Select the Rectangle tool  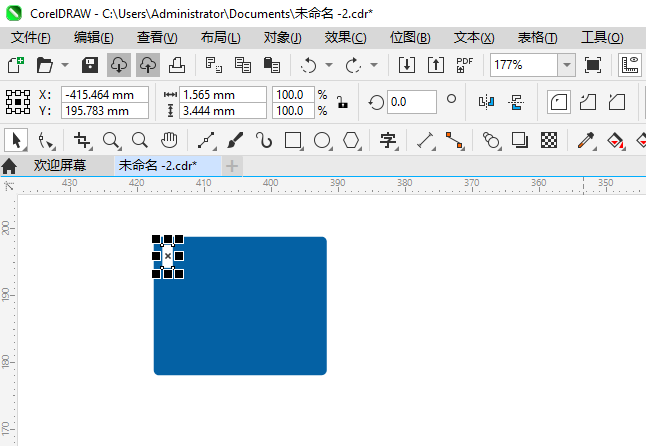click(x=293, y=140)
